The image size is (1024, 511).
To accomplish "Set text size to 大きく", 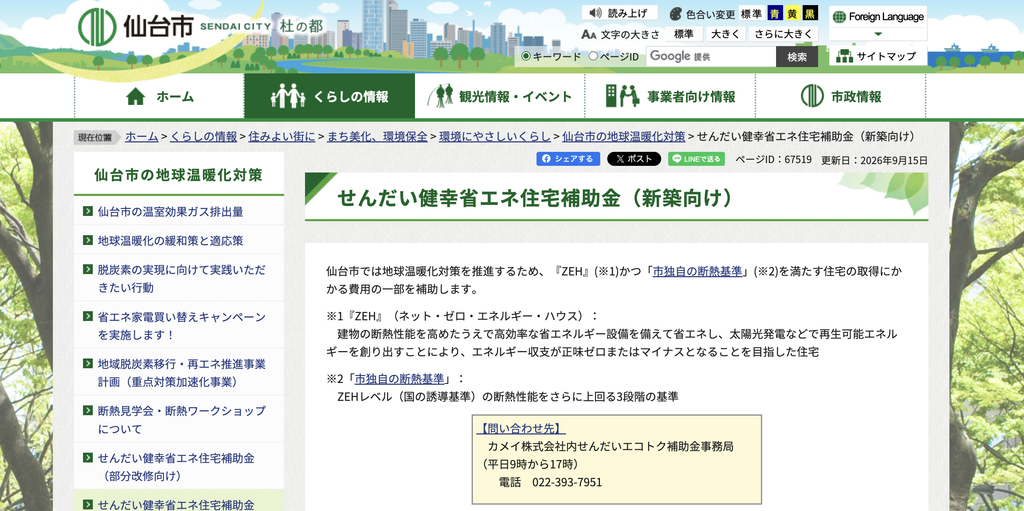I will click(x=725, y=34).
